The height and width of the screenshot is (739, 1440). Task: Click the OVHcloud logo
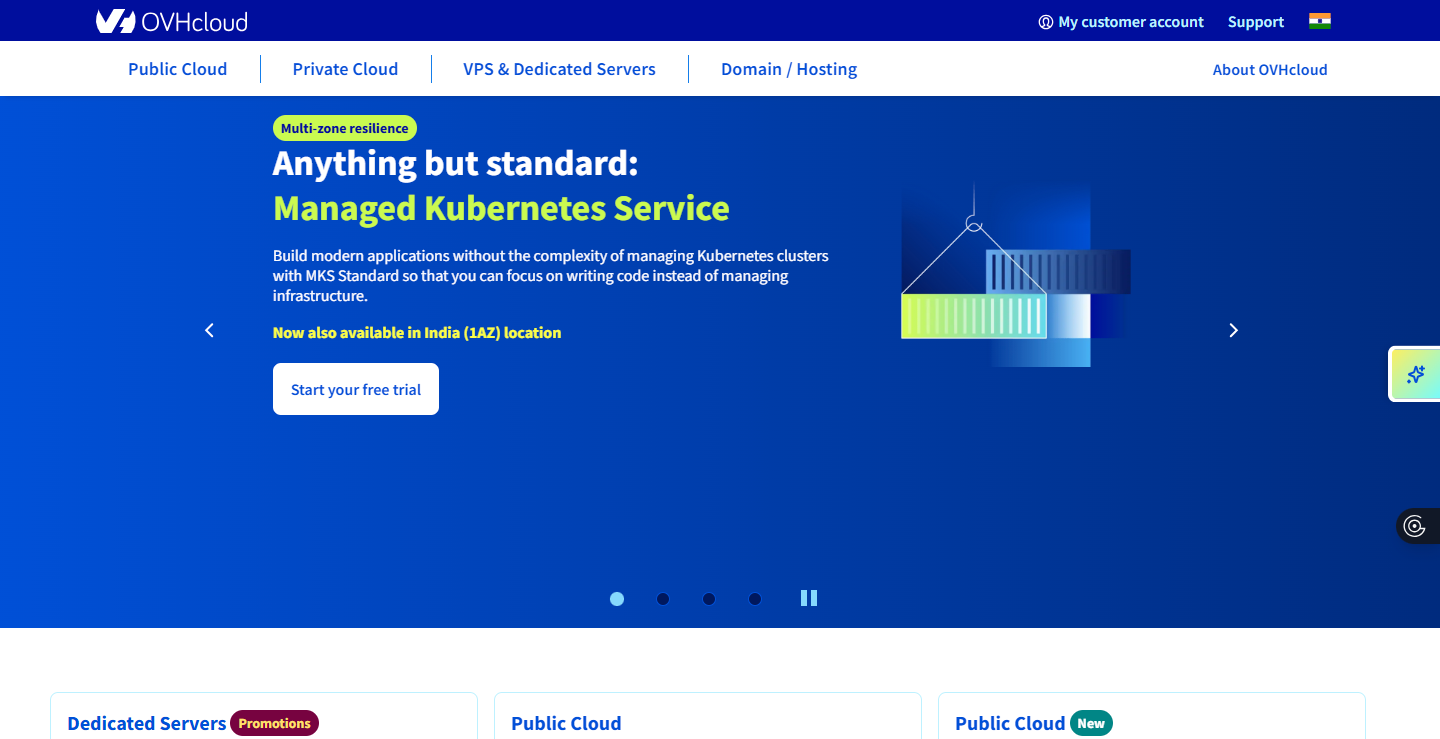[171, 21]
